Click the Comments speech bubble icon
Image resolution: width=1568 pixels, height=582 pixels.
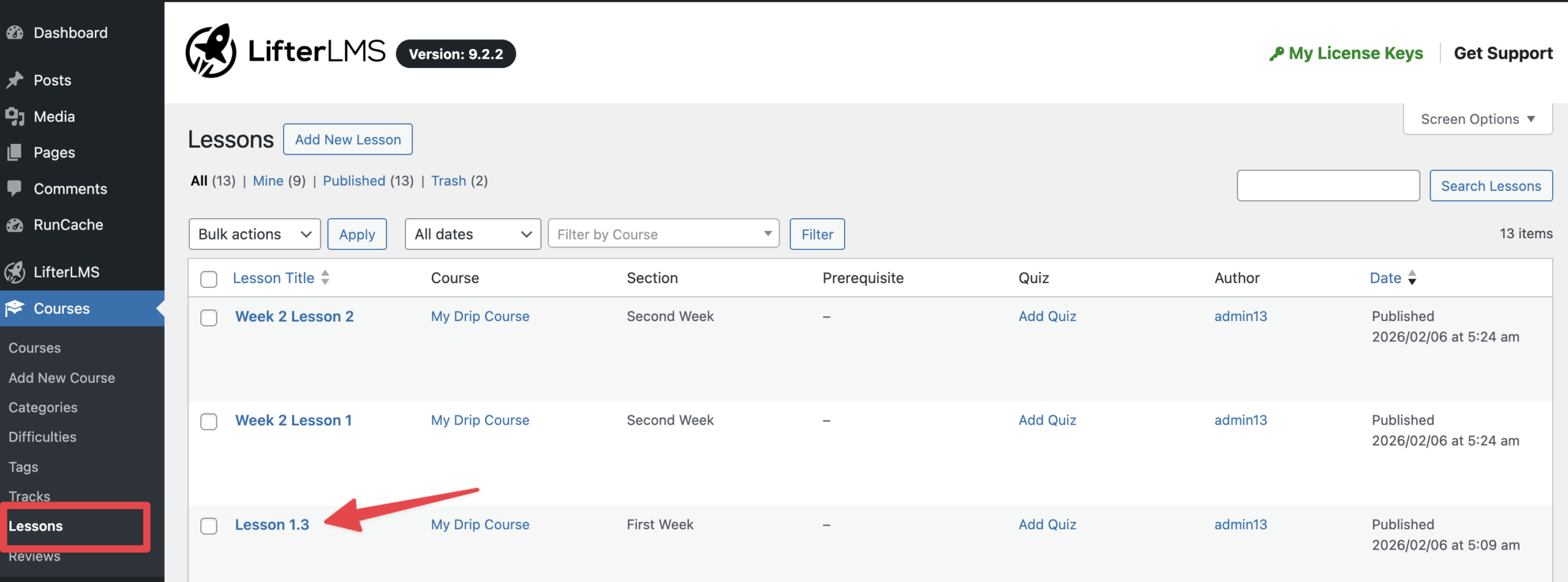coord(15,189)
